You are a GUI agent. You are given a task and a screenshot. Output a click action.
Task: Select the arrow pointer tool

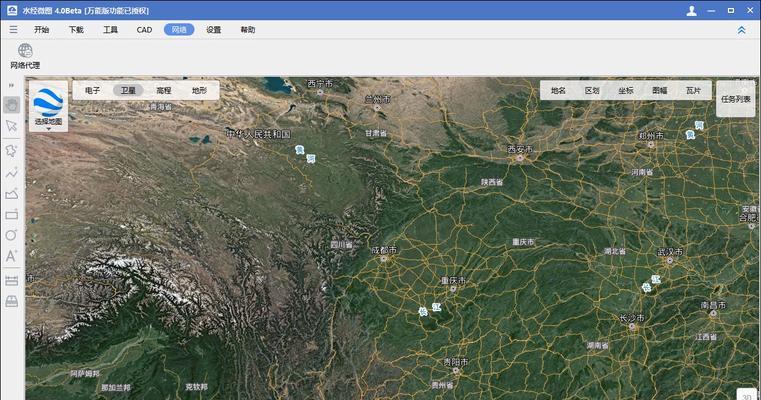point(12,126)
